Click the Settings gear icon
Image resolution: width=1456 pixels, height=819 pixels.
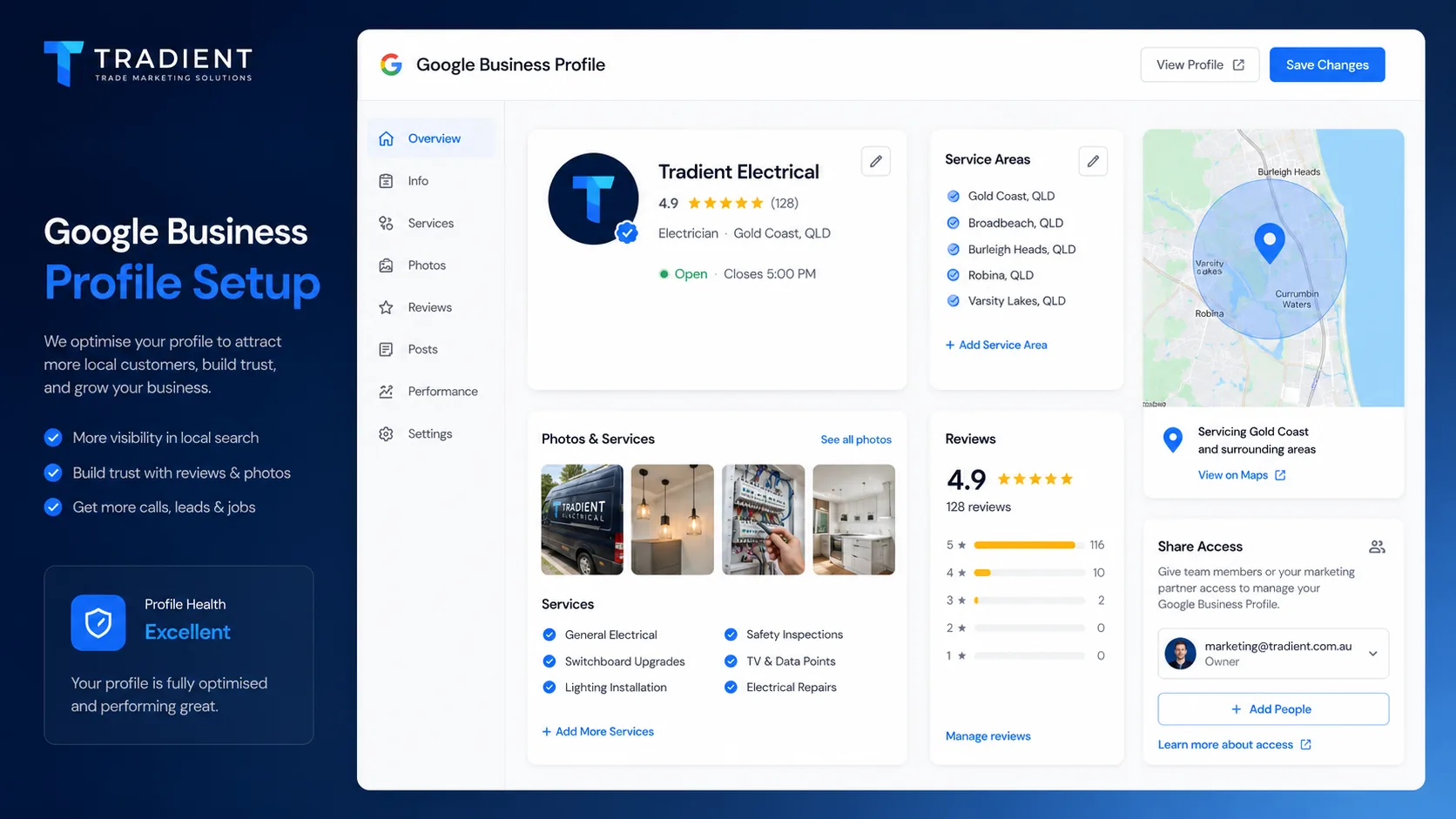387,433
